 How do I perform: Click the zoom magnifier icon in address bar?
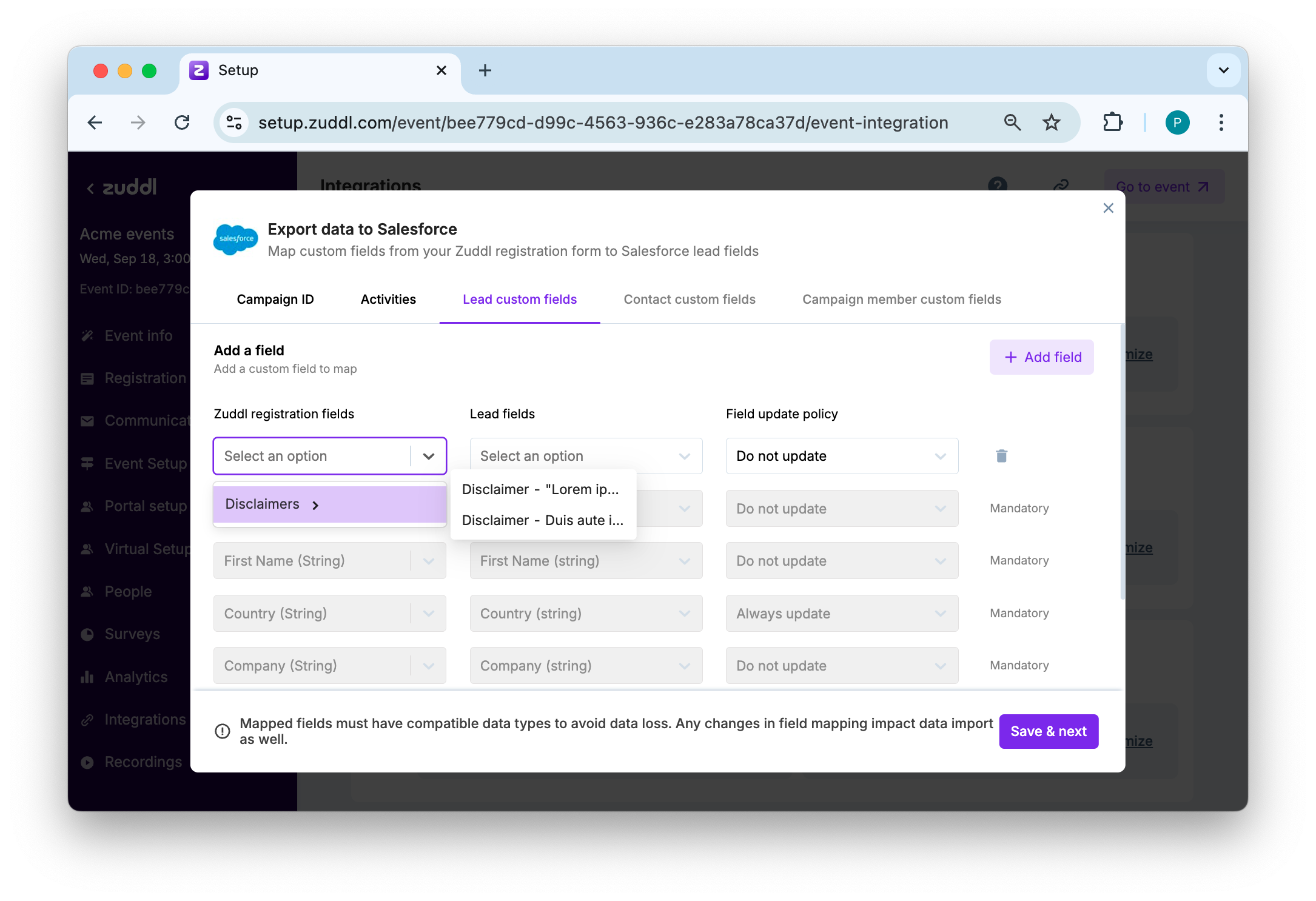[x=1012, y=122]
